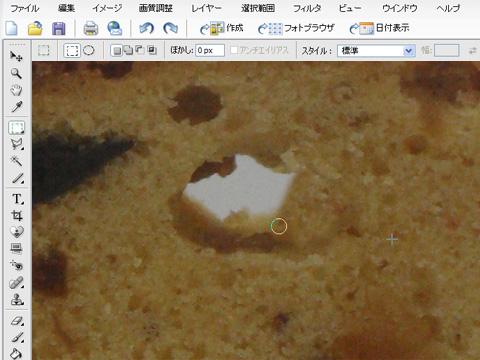Select the Healing Brush bandage tool
Image resolution: width=480 pixels, height=360 pixels.
pos(16,283)
